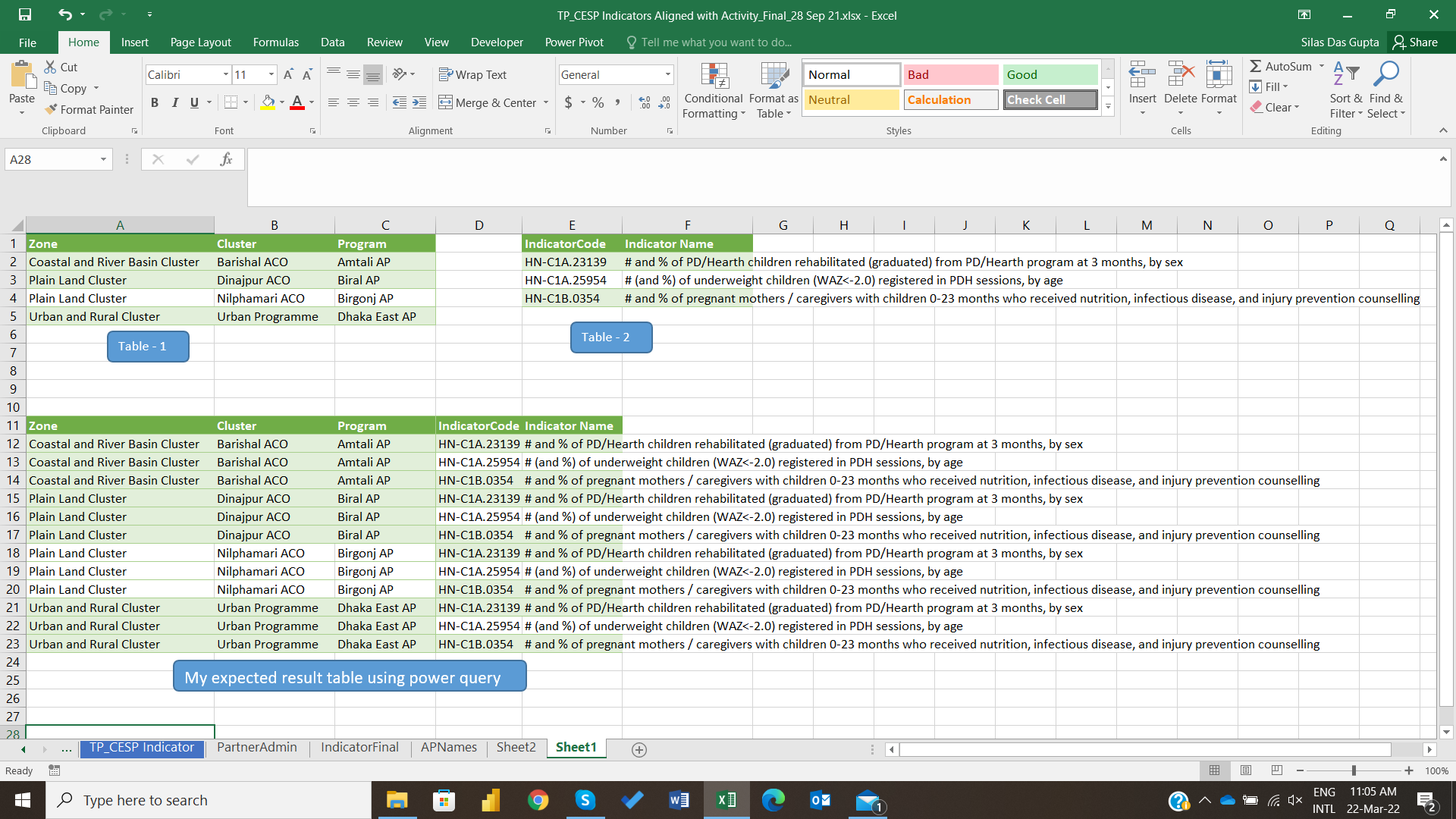Click the Share button
Screen dimensions: 1456x819
coord(1415,42)
